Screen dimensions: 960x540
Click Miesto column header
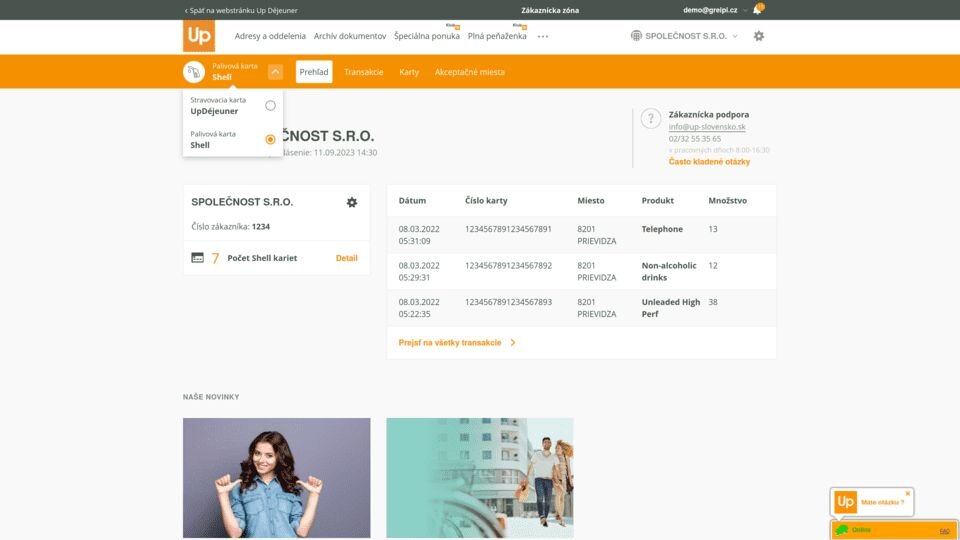591,201
